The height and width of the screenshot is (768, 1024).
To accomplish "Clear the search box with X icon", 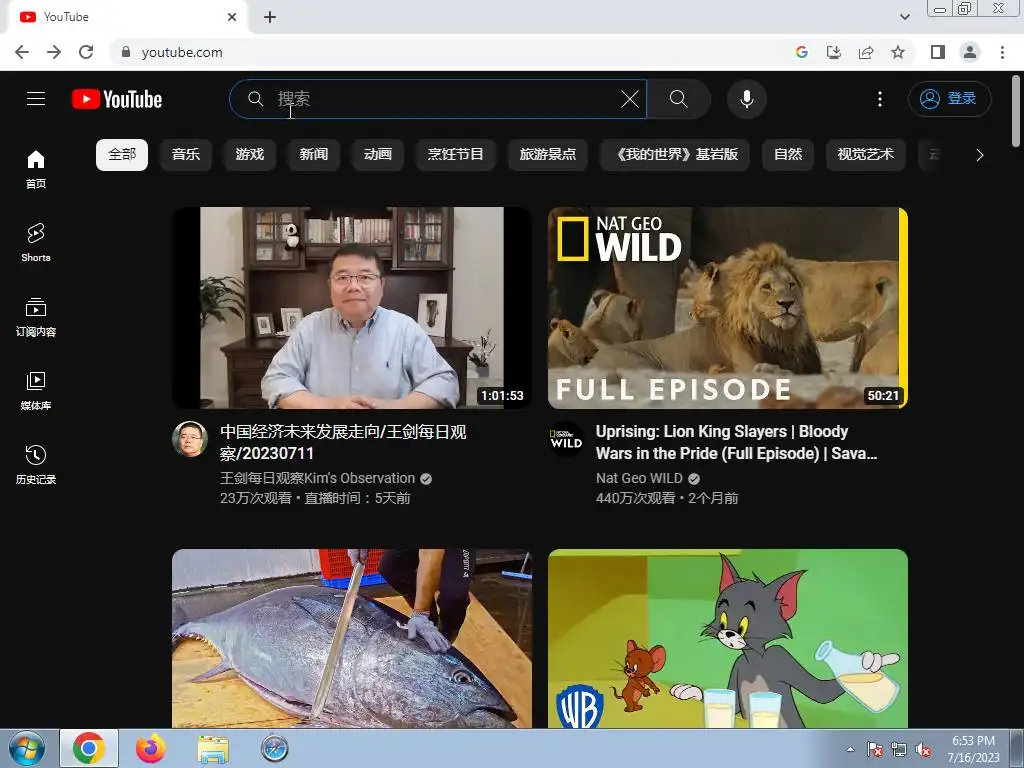I will click(630, 99).
